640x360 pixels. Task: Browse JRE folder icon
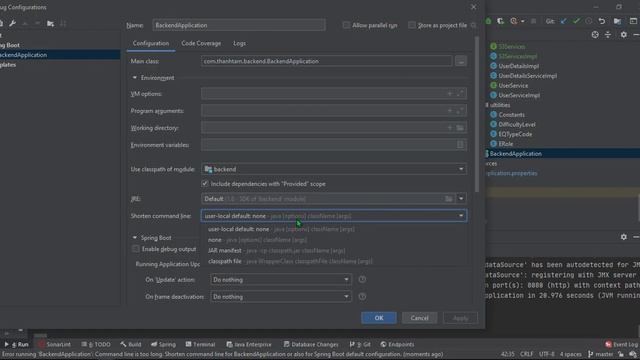point(449,199)
